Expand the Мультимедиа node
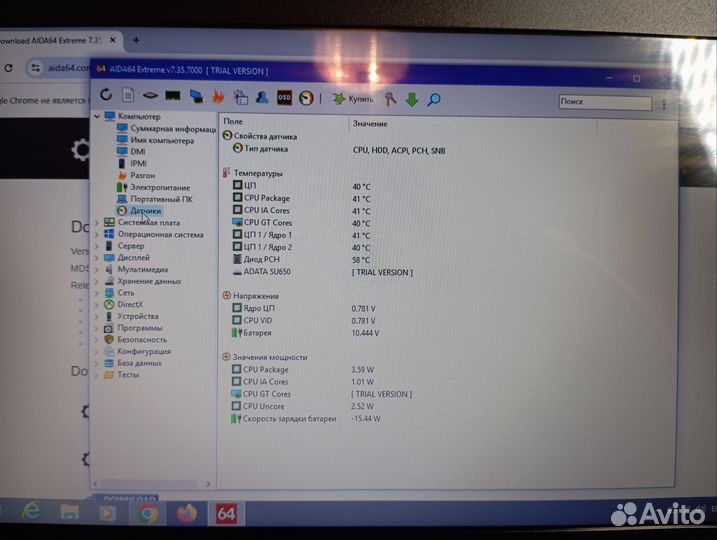Screen dimensions: 717x540 coord(96,270)
